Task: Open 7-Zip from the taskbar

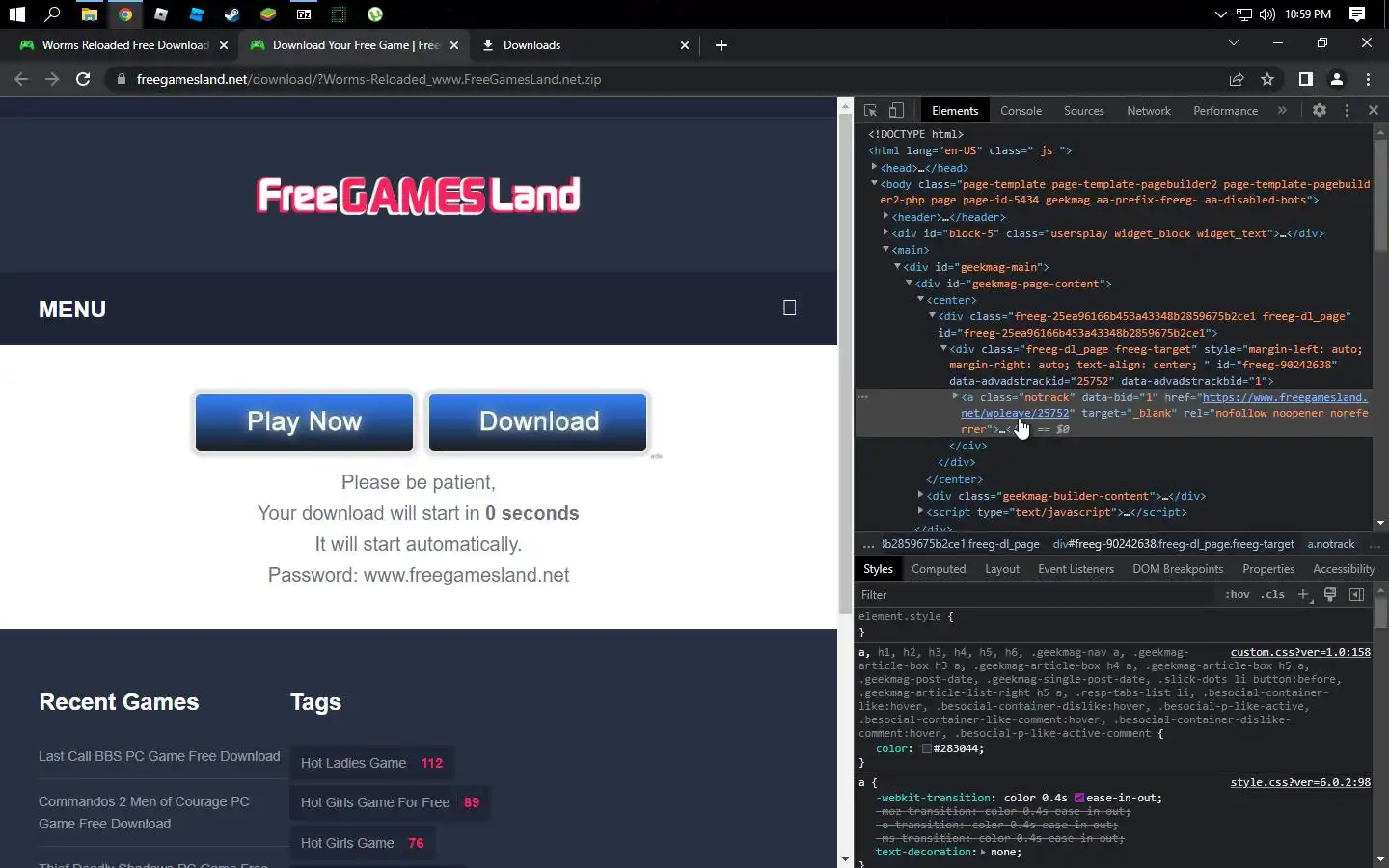Action: 304,14
